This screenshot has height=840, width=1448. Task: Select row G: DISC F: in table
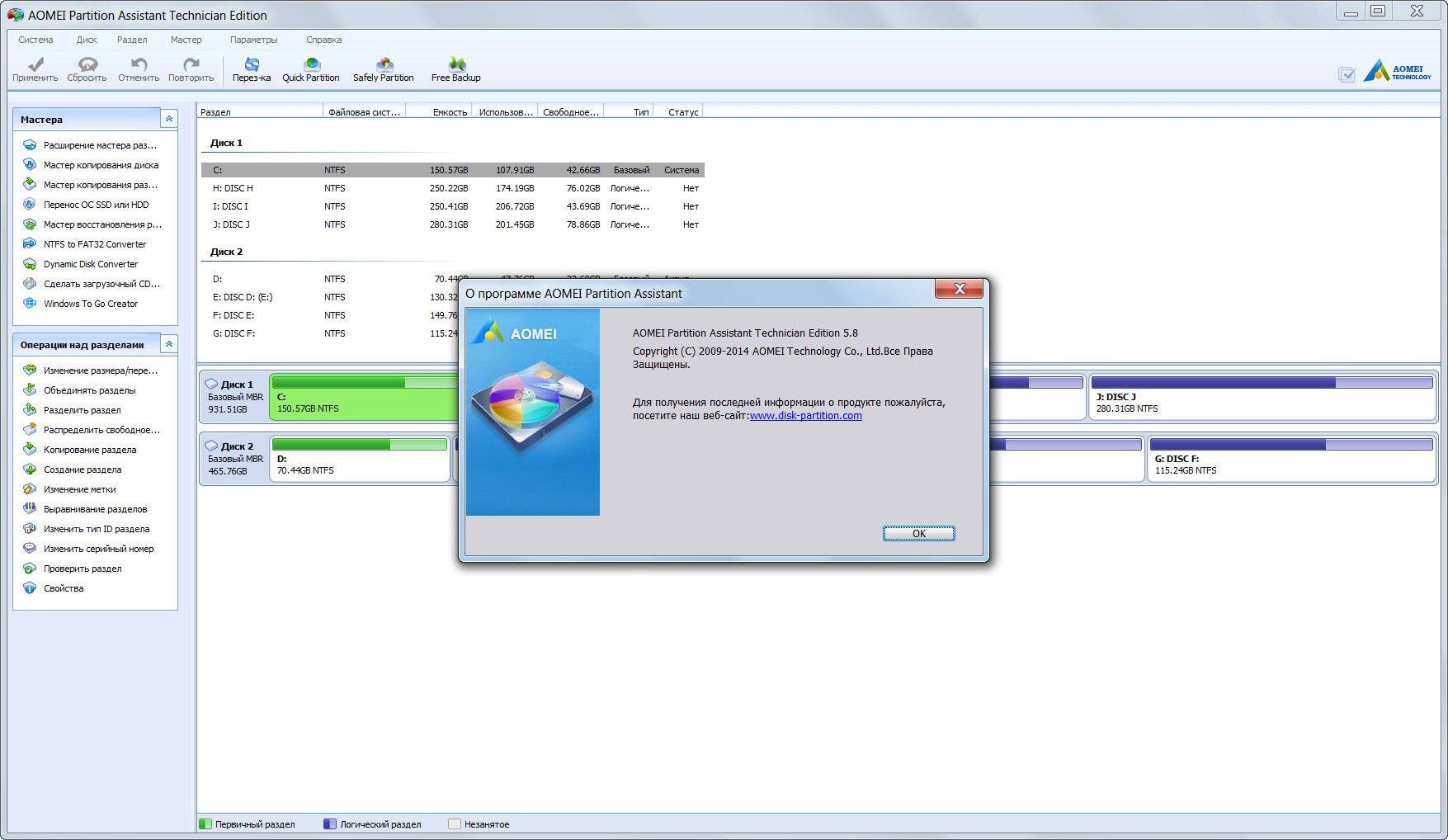click(330, 333)
